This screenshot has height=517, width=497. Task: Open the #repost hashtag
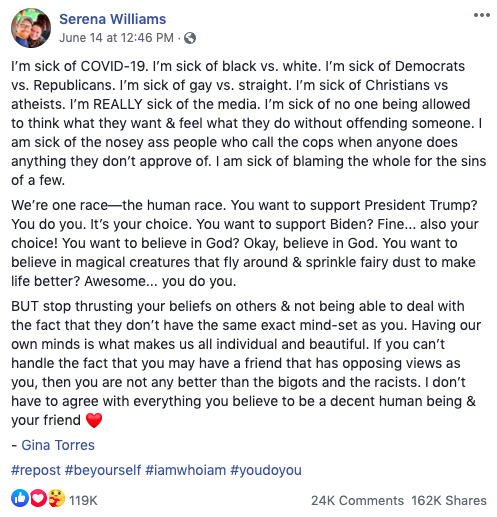coord(36,470)
